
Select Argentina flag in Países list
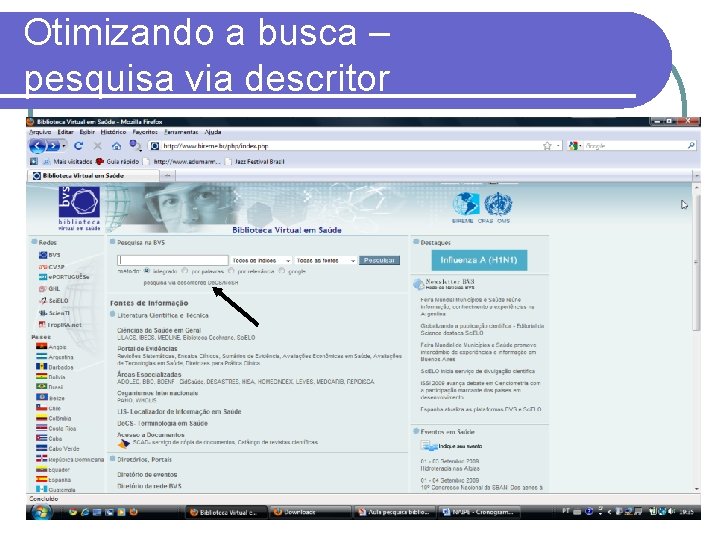pyautogui.click(x=42, y=357)
